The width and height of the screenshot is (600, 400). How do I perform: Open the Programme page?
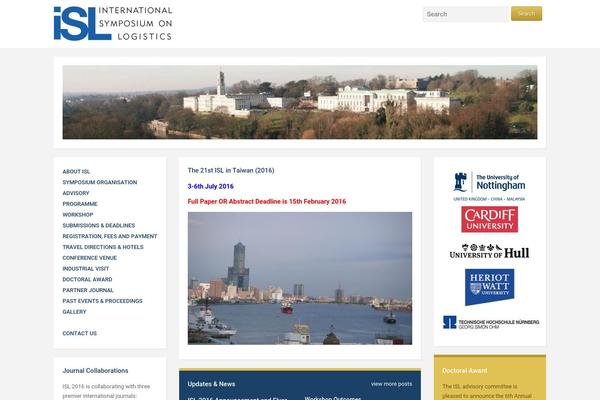coord(80,204)
